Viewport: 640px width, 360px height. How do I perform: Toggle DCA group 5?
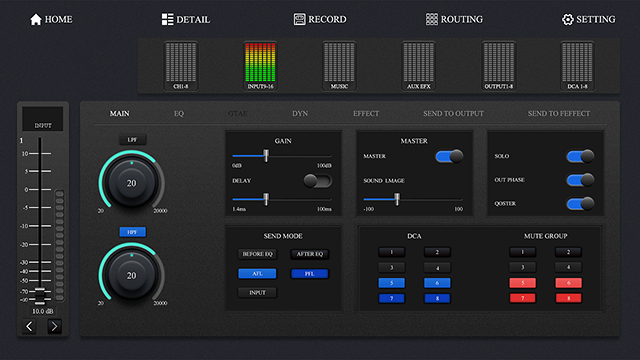click(391, 283)
